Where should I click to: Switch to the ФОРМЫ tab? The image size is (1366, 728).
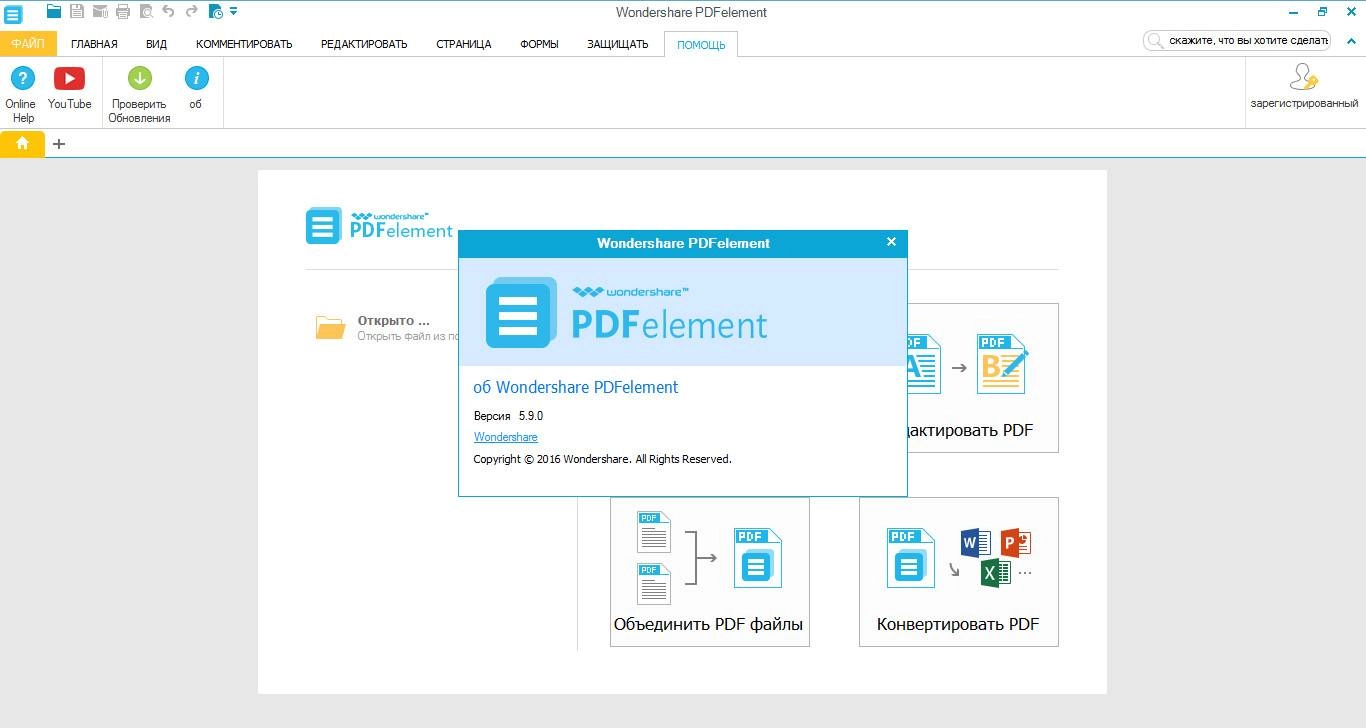click(x=539, y=44)
